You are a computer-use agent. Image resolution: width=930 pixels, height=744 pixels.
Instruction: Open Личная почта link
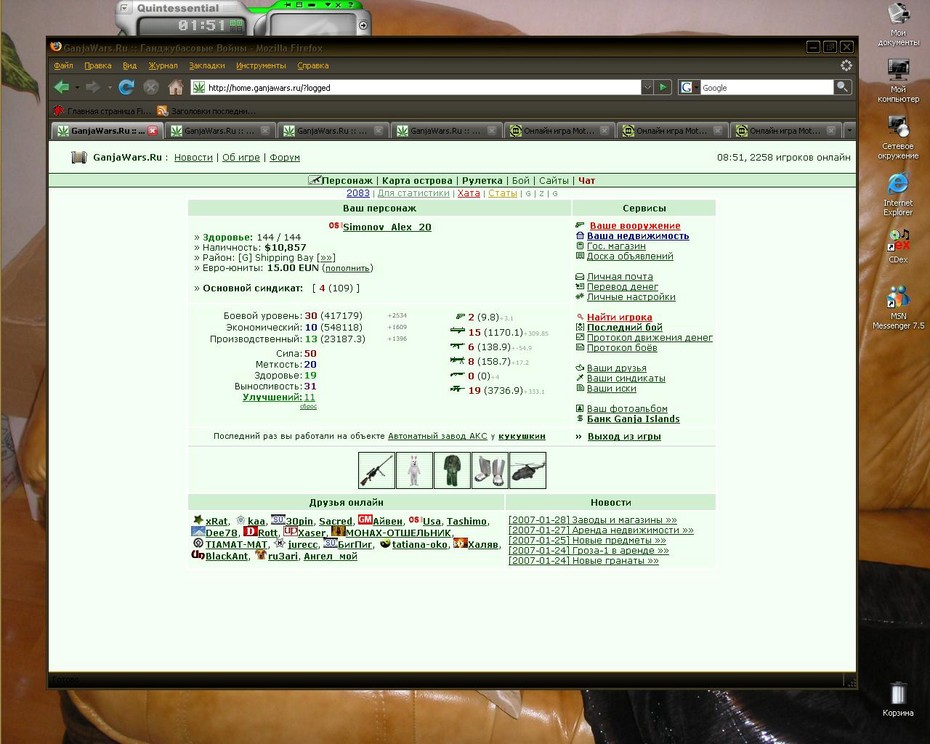tap(620, 276)
